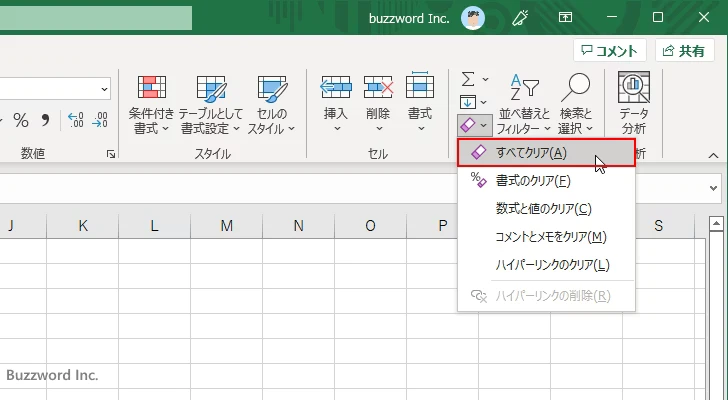Open Find & Select (検索と選択)

(x=576, y=103)
